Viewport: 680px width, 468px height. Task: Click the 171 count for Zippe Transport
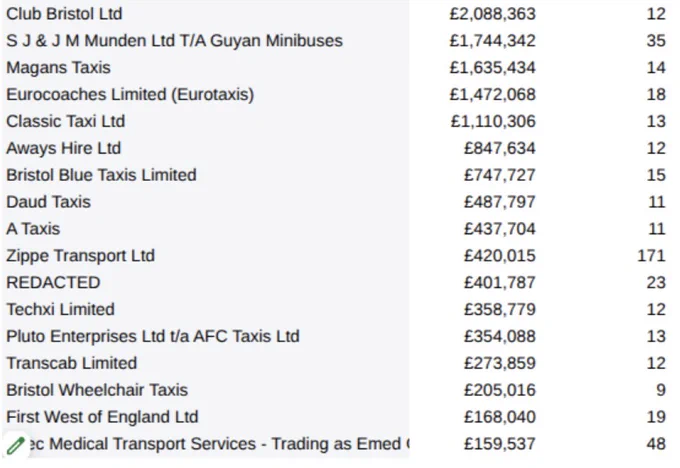pyautogui.click(x=651, y=256)
